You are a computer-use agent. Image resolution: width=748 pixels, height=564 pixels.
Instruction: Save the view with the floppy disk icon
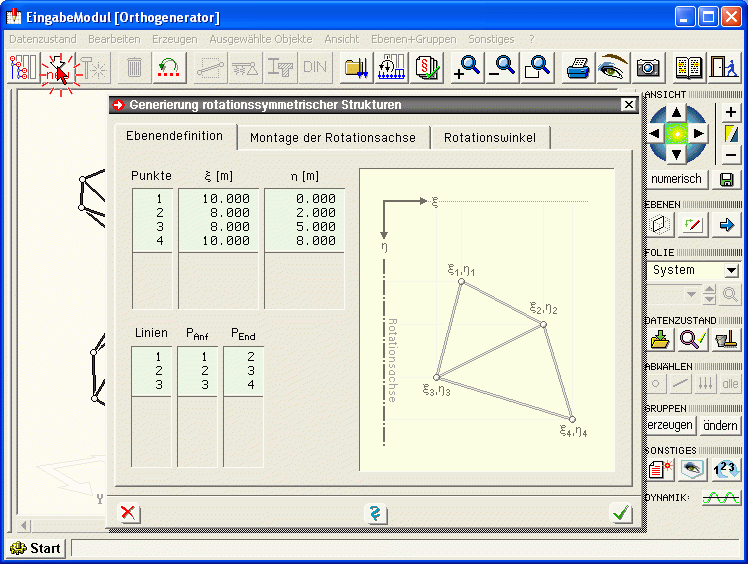click(726, 179)
